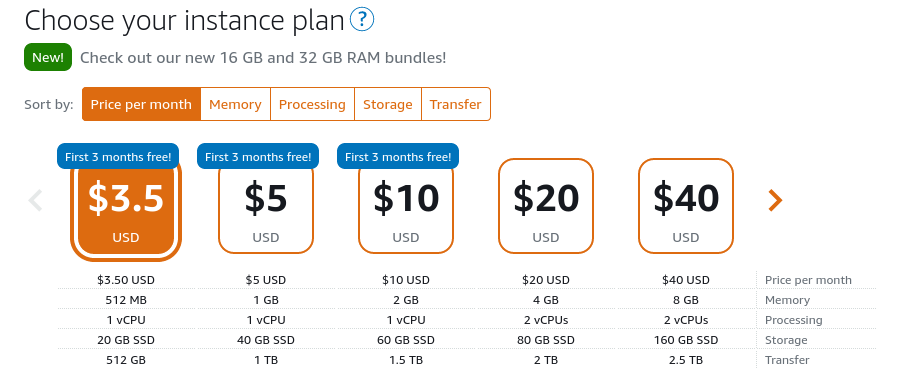Click the 16 GB and 32 GB bundles notice
This screenshot has width=897, height=392.
click(263, 58)
